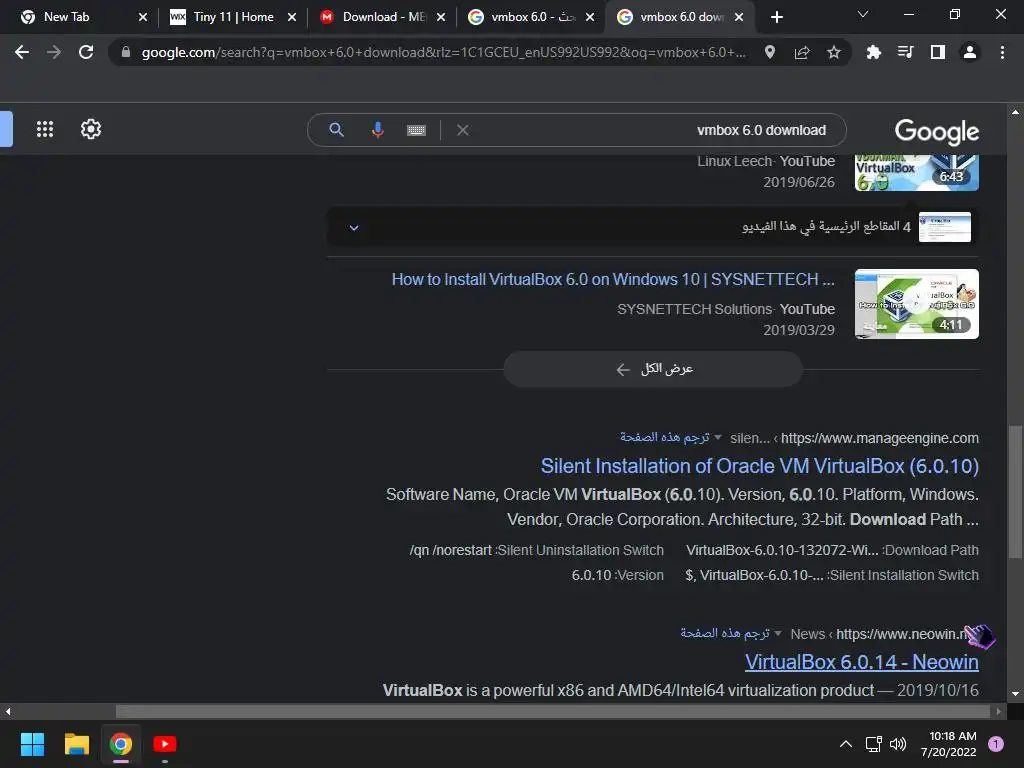The width and height of the screenshot is (1024, 768).
Task: Open the notification count badge
Action: [x=996, y=744]
